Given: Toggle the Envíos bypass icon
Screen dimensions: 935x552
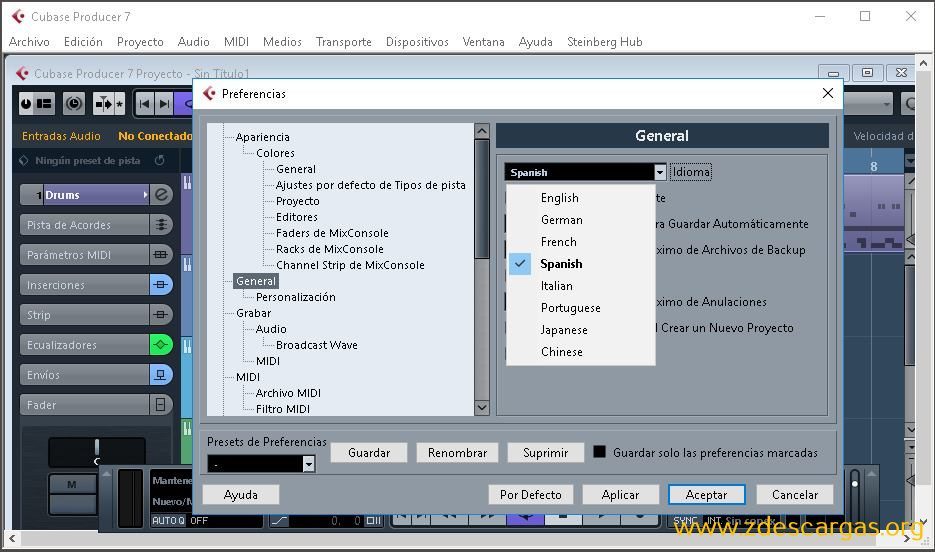Looking at the screenshot, I should click(x=161, y=374).
